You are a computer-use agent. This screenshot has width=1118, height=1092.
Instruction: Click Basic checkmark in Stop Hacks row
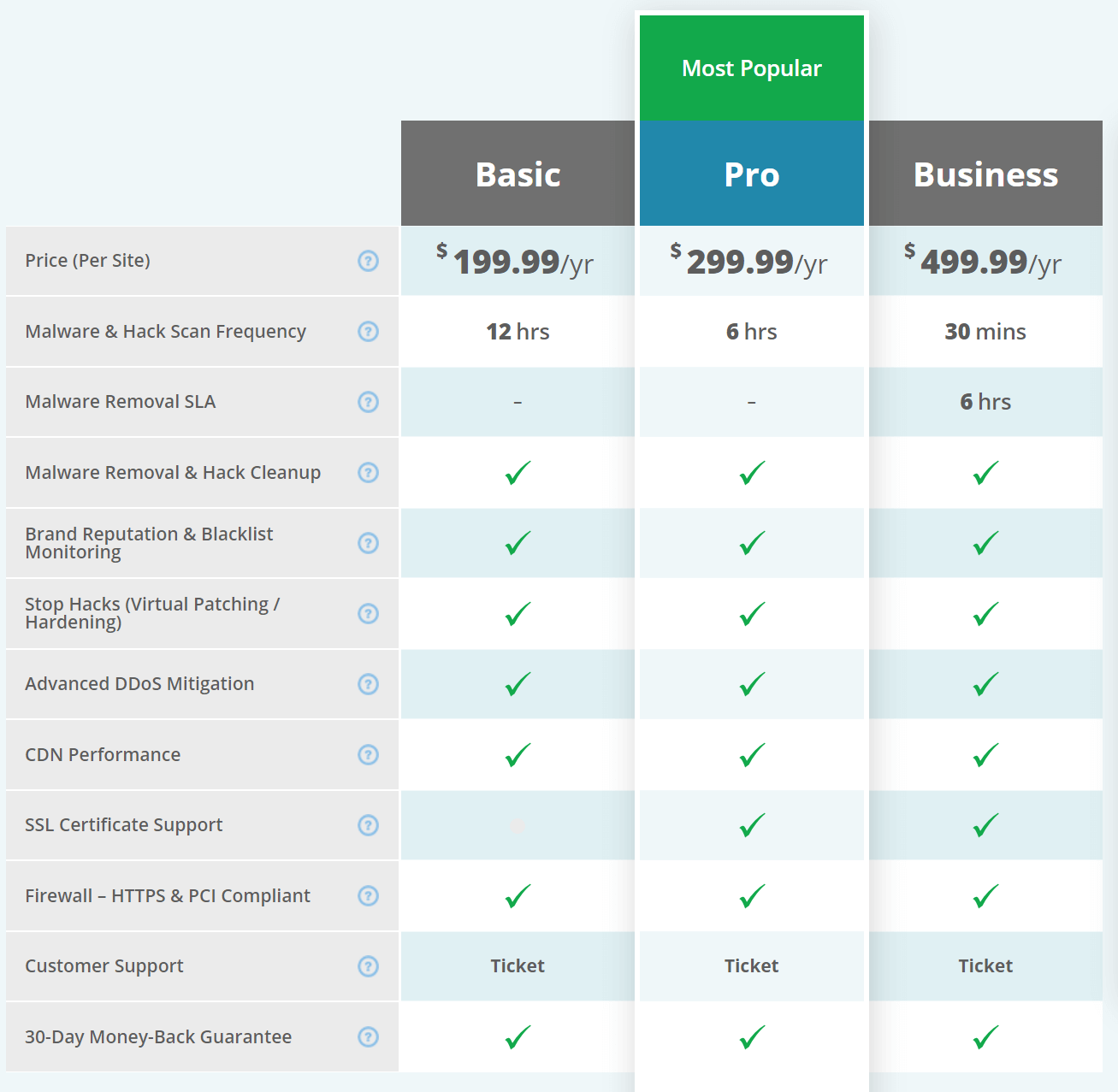518,614
